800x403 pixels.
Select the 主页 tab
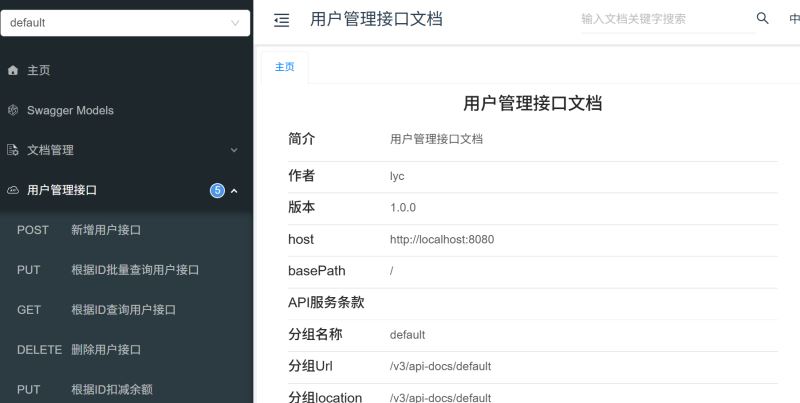(x=285, y=67)
